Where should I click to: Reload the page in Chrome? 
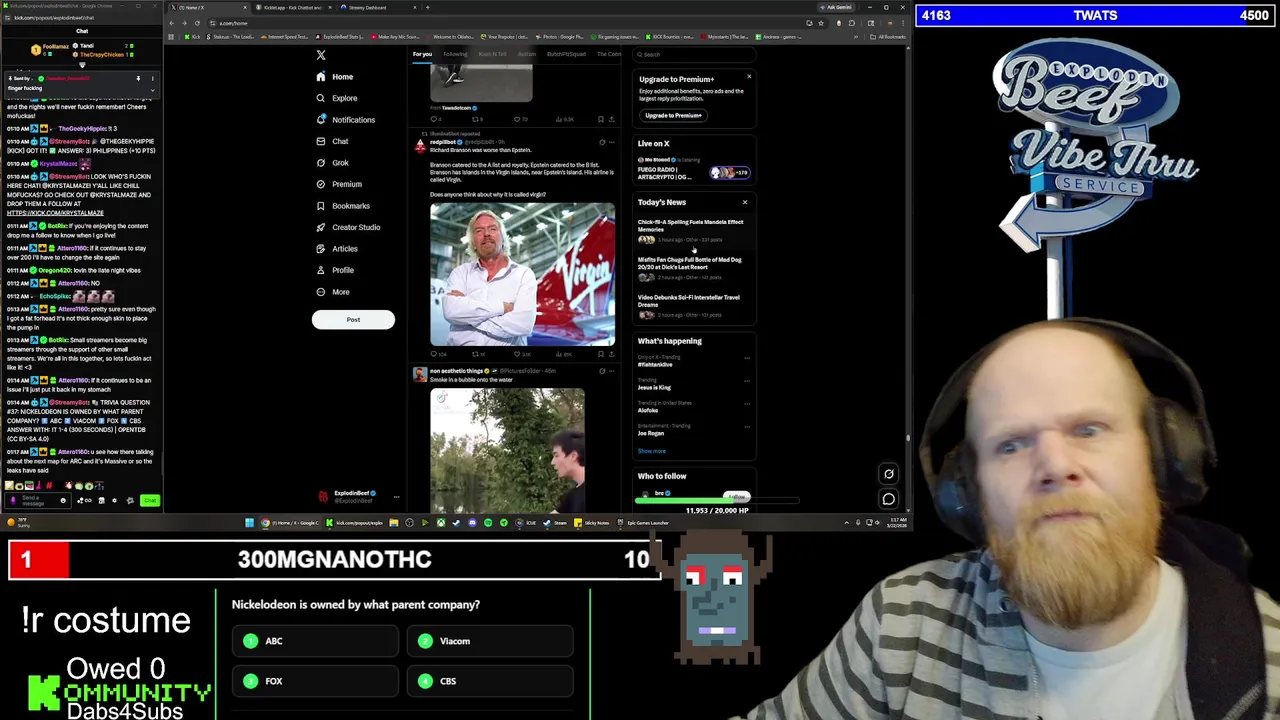click(197, 23)
